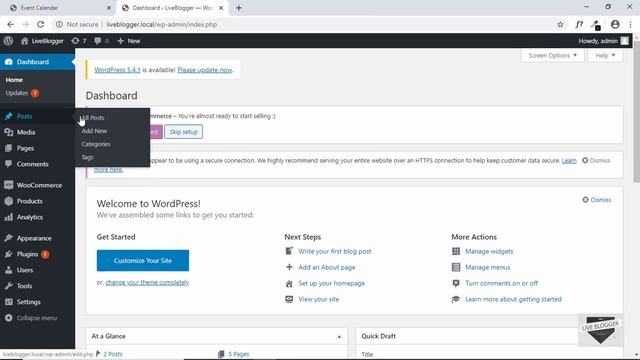Close the Dashboard LiveBlogger tab
This screenshot has width=640, height=360.
coord(221,8)
